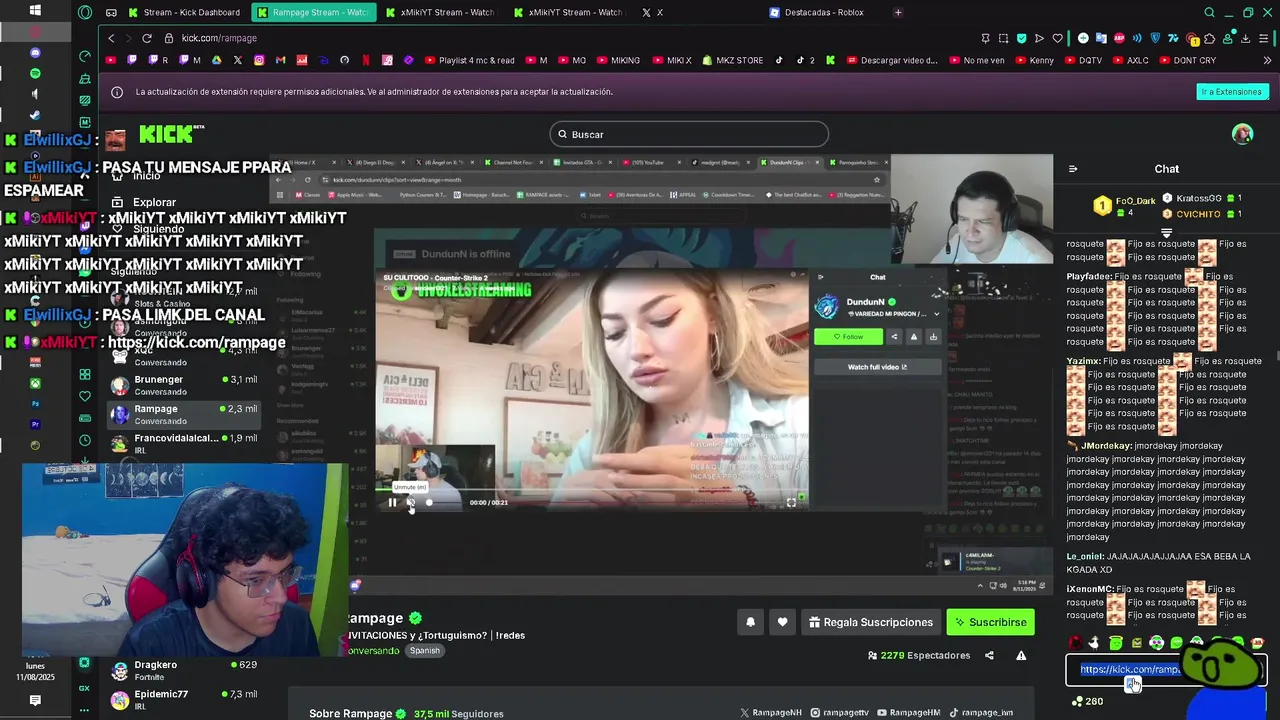1280x720 pixels.
Task: Open the Opera sidebar Discord icon
Action: pos(35,52)
